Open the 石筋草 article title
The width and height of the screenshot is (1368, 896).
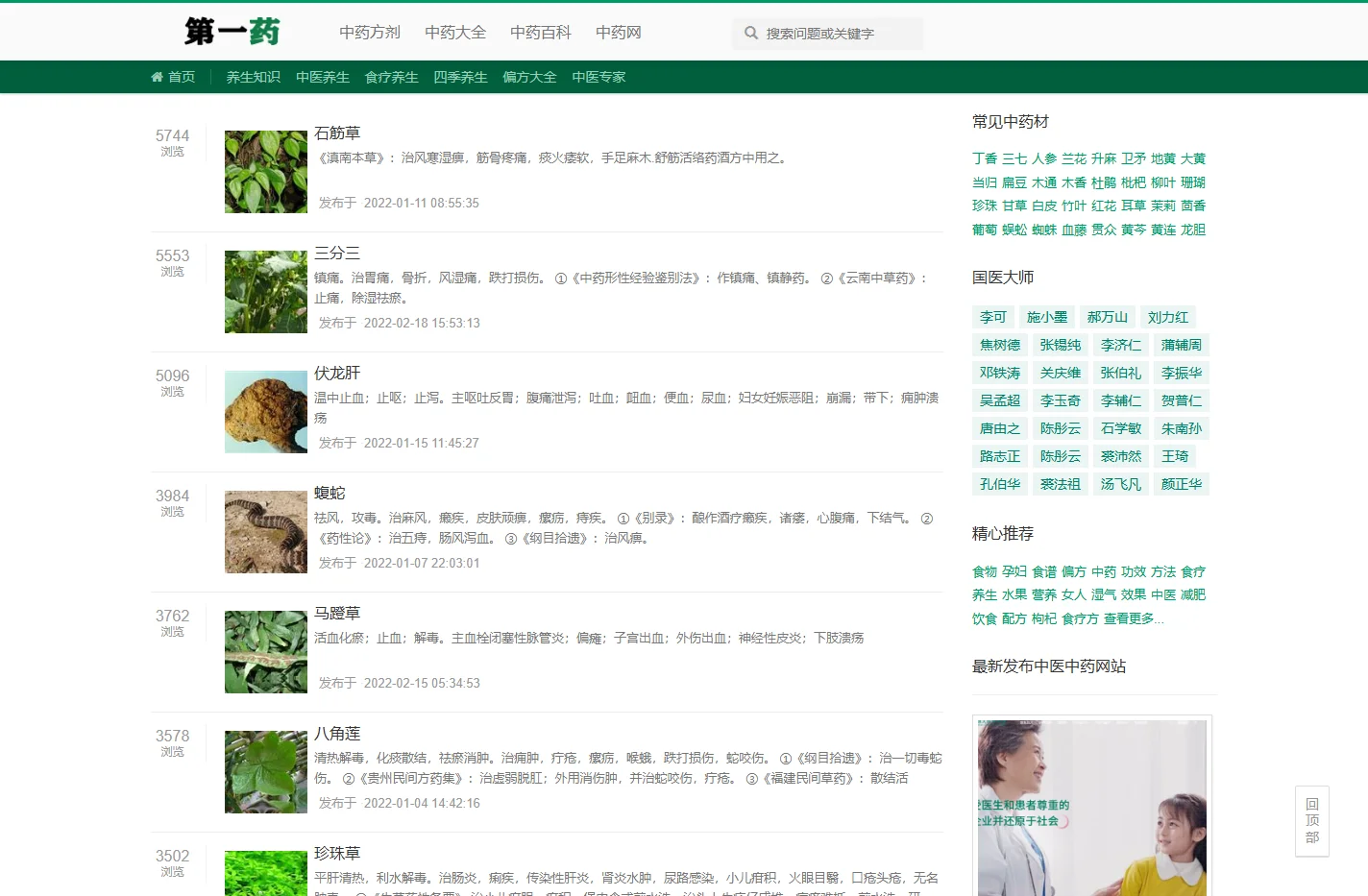337,133
